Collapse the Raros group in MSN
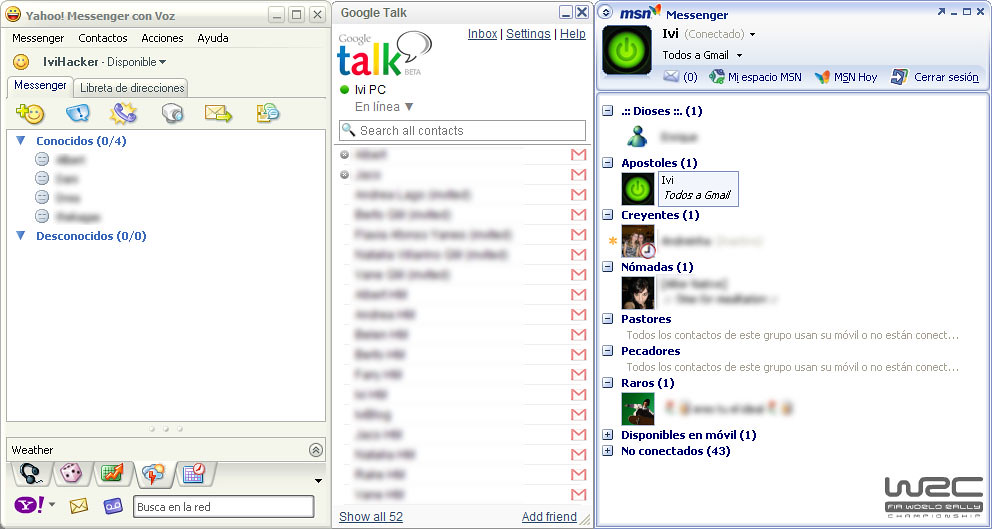The image size is (992, 529). click(607, 383)
